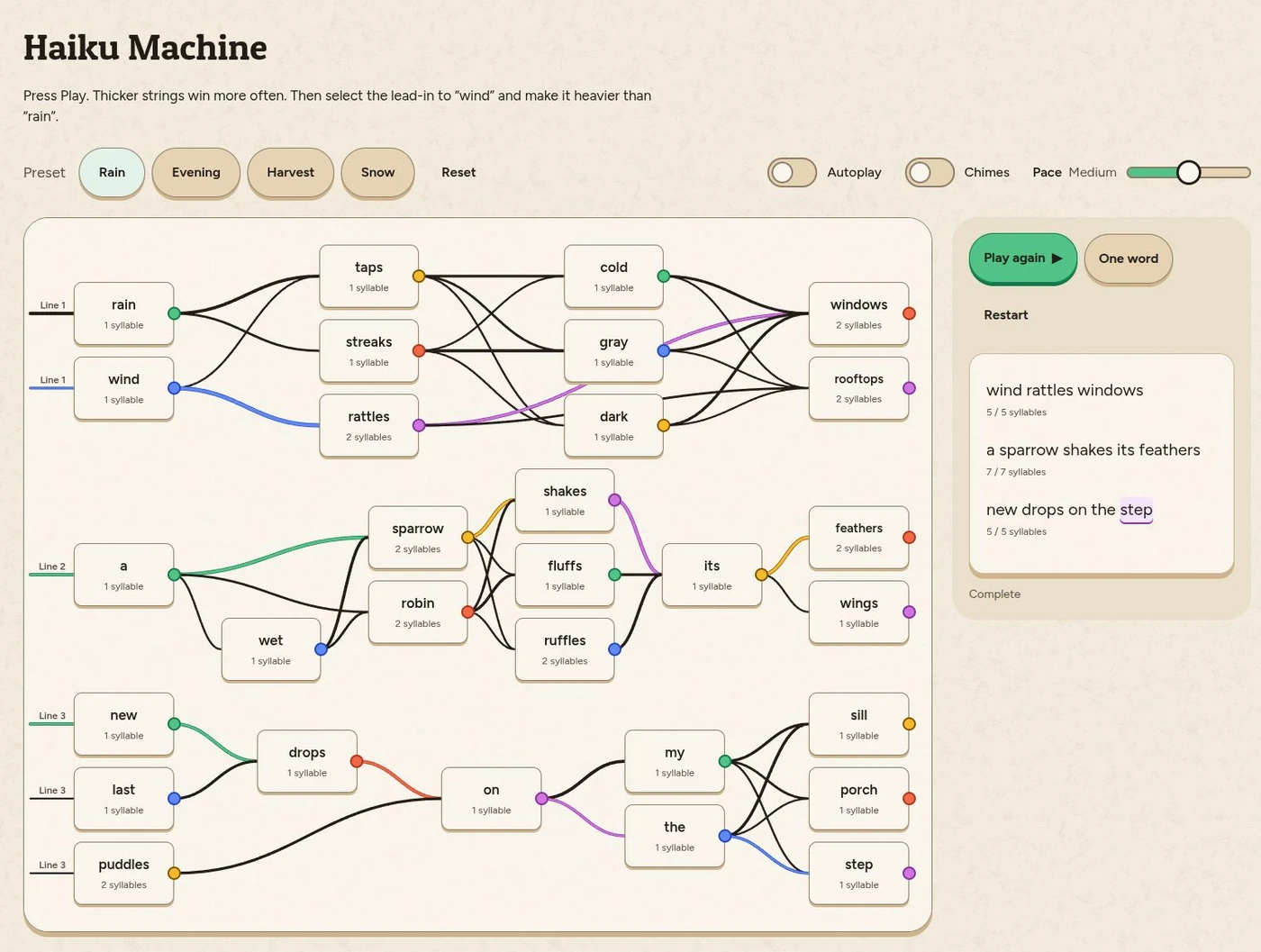
Task: Click the yellow dot on the taps node
Action: [x=419, y=276]
